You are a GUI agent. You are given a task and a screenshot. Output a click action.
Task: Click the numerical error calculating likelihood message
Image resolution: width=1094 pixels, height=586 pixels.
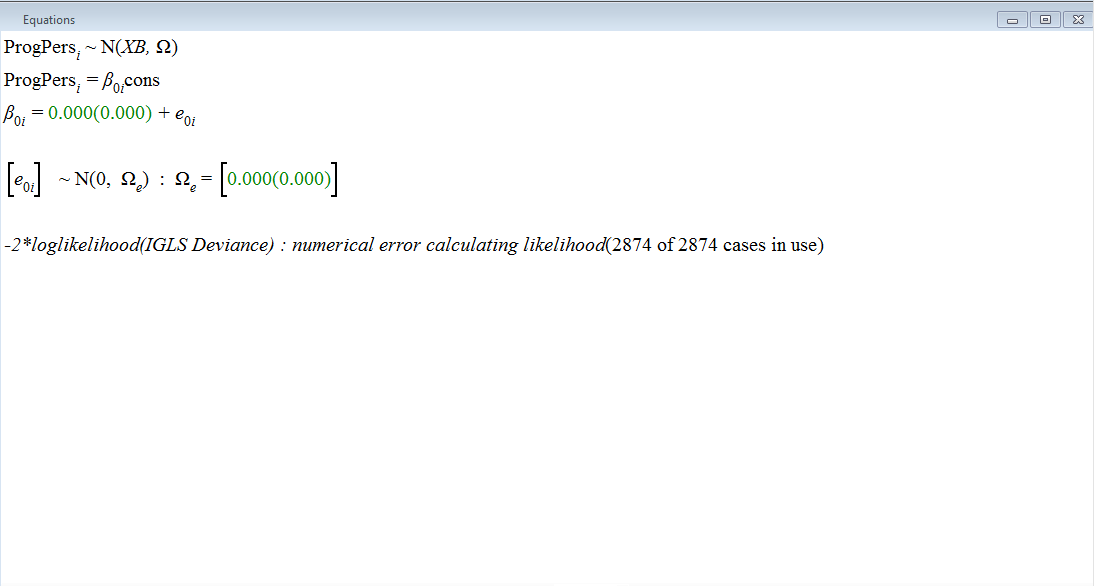click(448, 246)
